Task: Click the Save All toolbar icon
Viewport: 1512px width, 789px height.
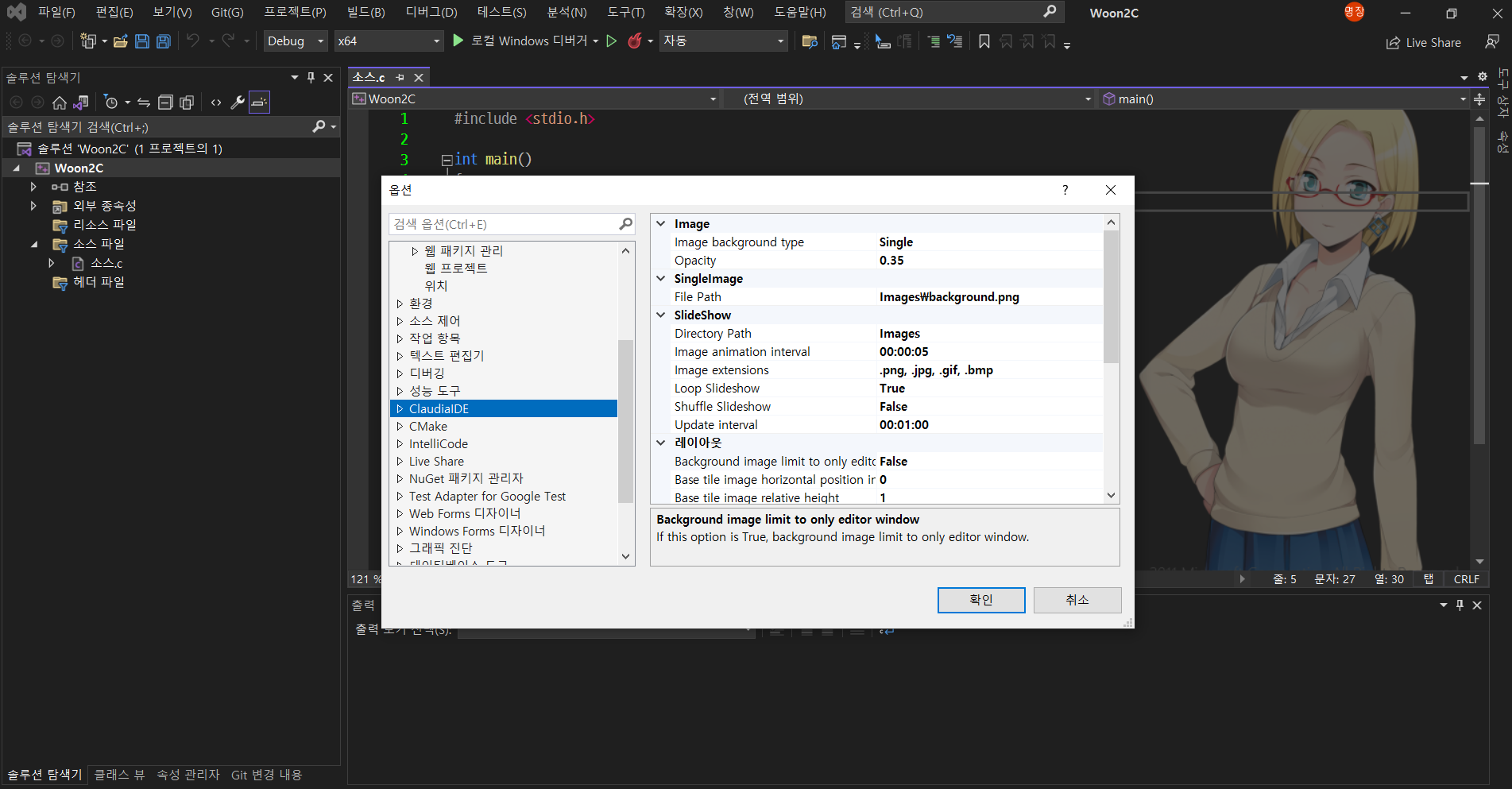Action: (x=163, y=41)
